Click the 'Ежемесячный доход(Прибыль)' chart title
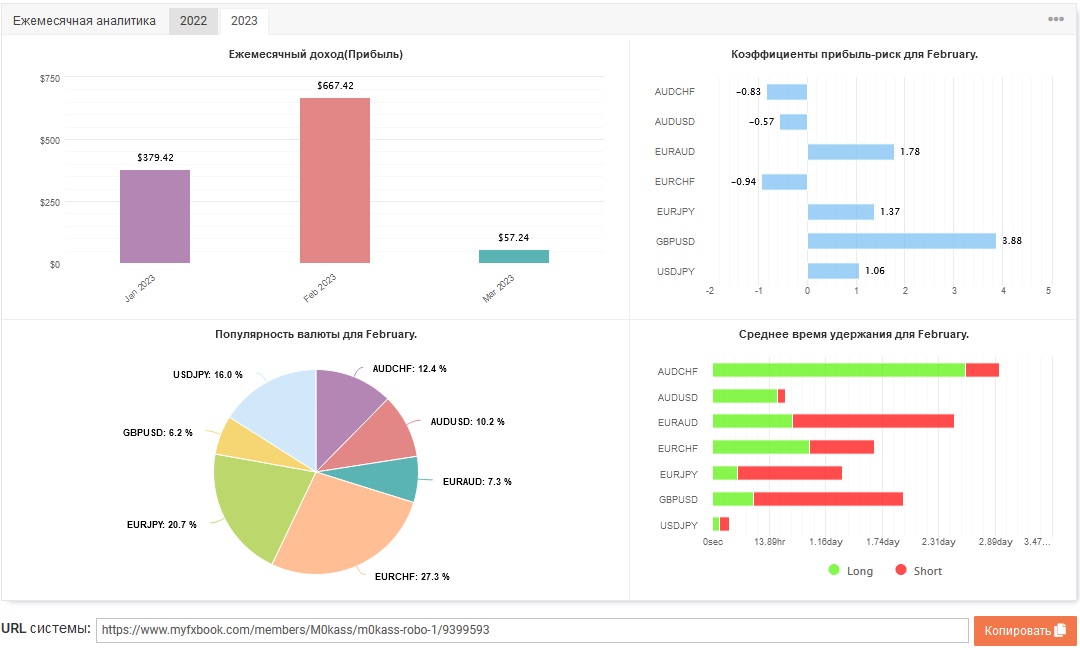Image resolution: width=1080 pixels, height=648 pixels. (315, 54)
